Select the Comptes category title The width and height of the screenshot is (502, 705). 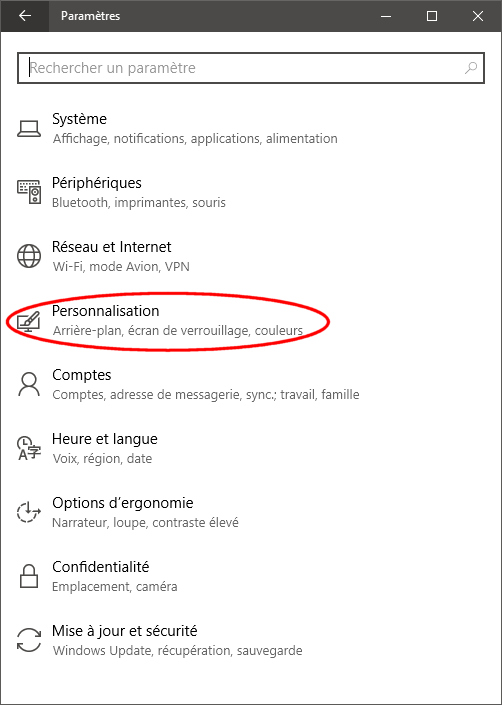point(82,375)
